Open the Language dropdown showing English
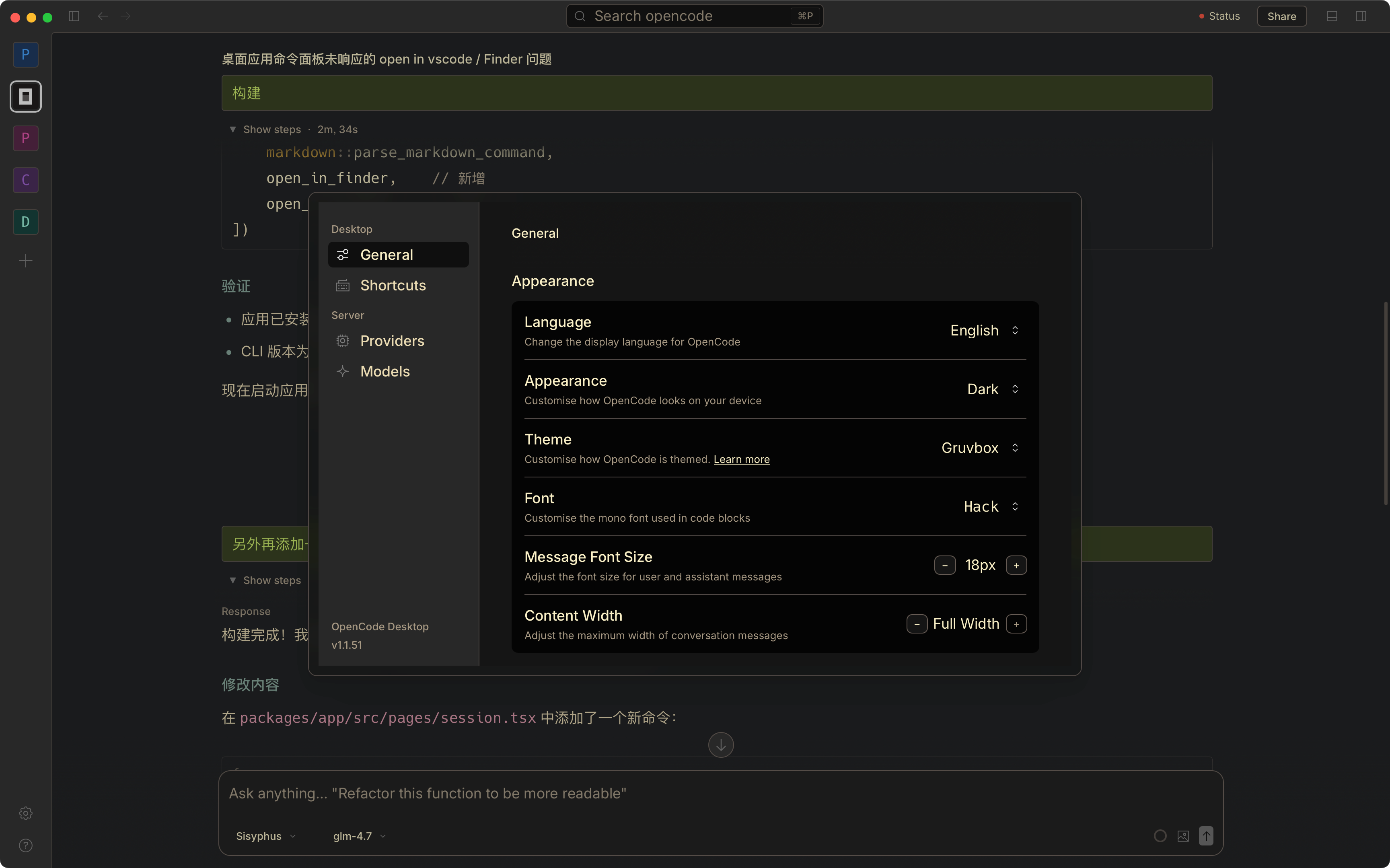 pyautogui.click(x=985, y=330)
